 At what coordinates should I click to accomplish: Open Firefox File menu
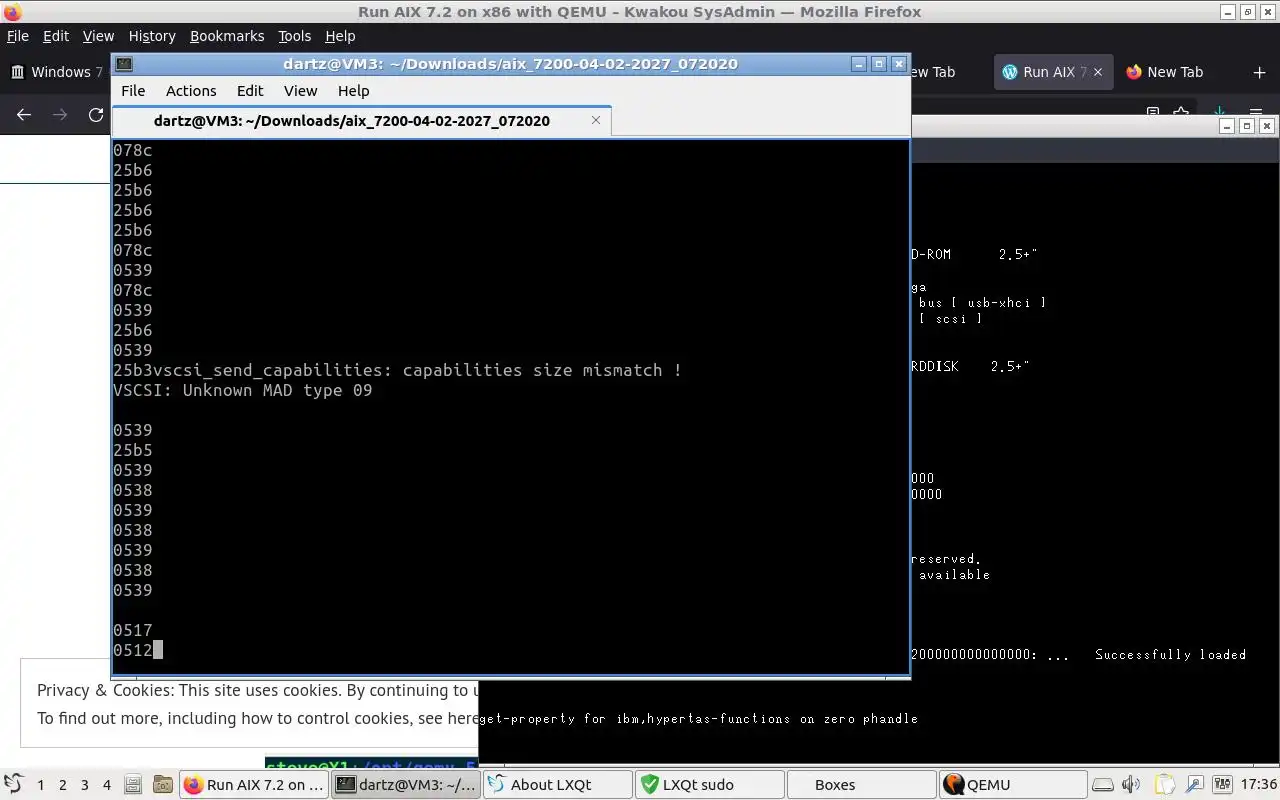coord(18,36)
